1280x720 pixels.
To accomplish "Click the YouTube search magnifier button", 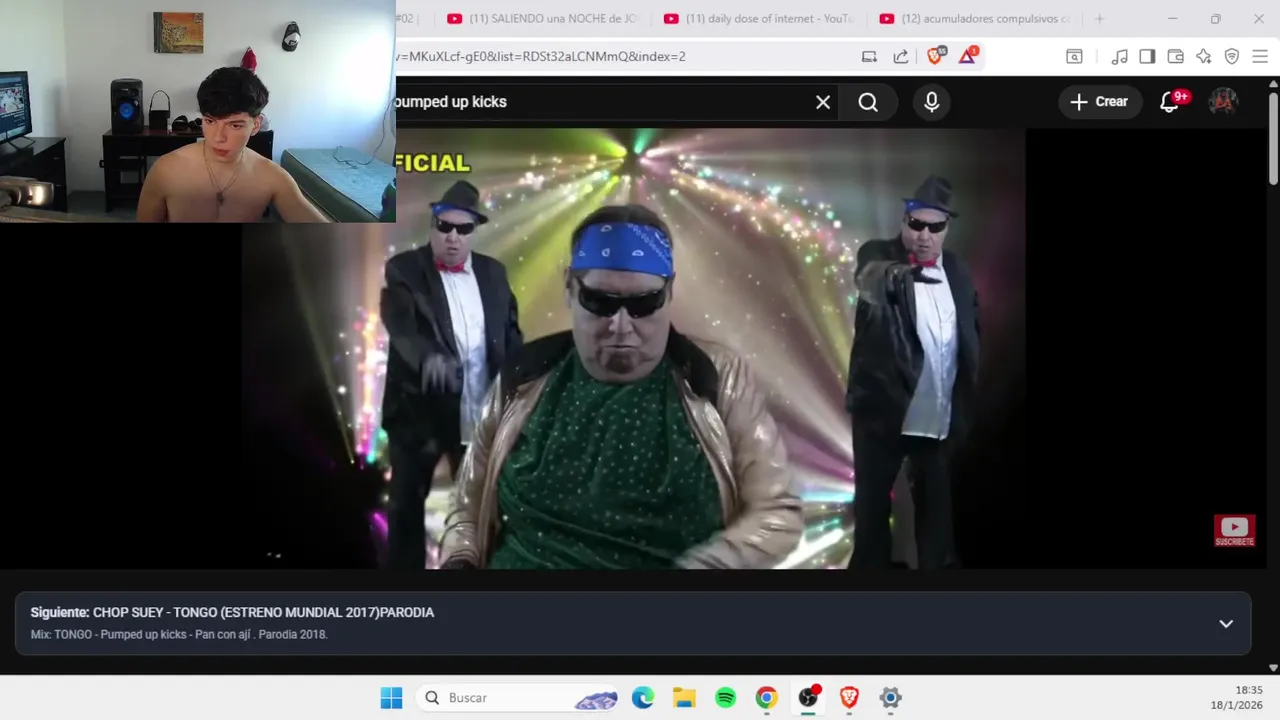I will pyautogui.click(x=868, y=102).
